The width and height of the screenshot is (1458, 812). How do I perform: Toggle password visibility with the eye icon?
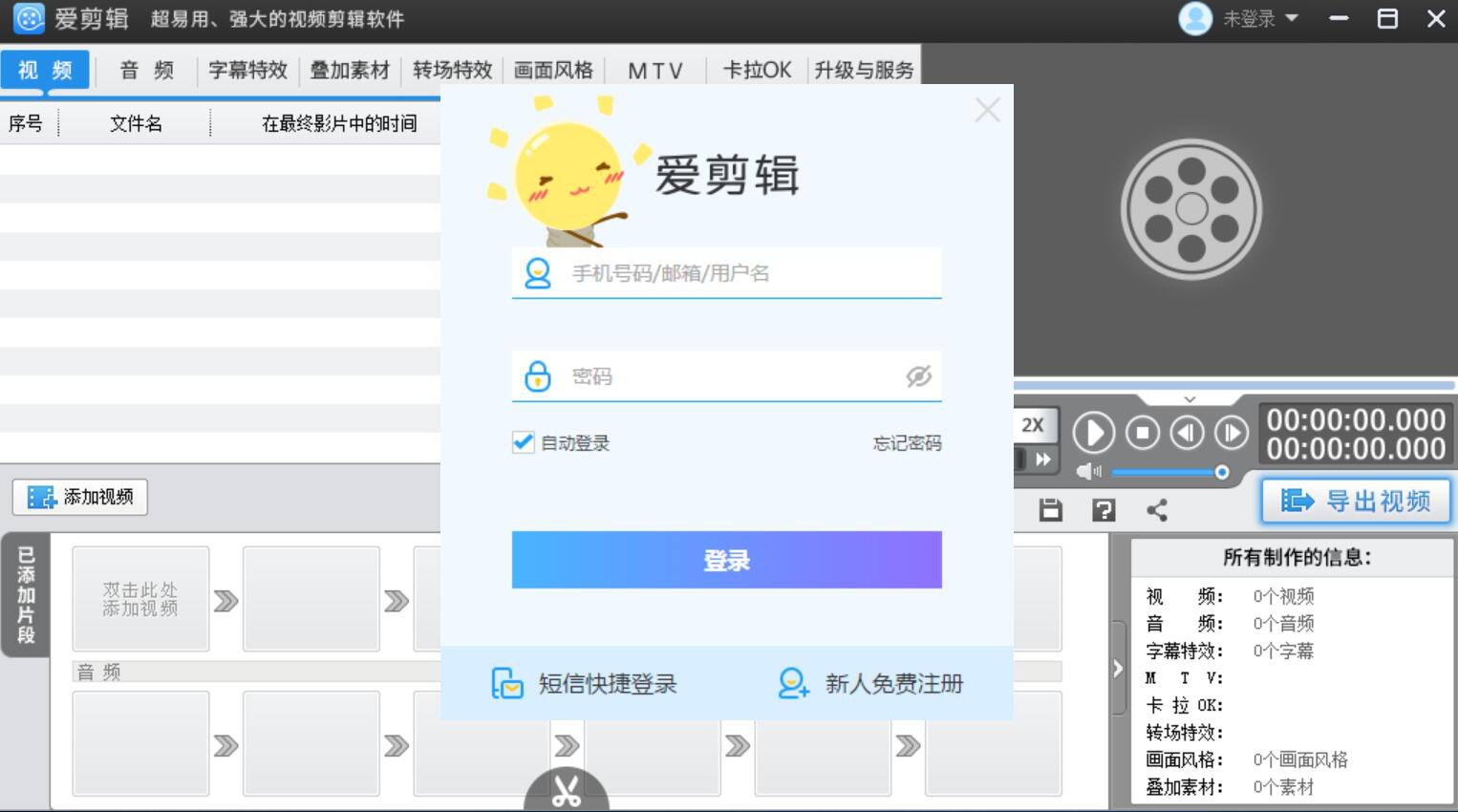click(917, 376)
